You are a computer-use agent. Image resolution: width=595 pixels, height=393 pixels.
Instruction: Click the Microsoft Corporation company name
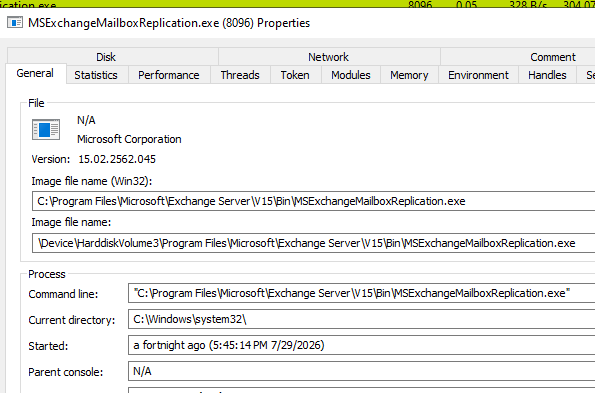click(129, 139)
